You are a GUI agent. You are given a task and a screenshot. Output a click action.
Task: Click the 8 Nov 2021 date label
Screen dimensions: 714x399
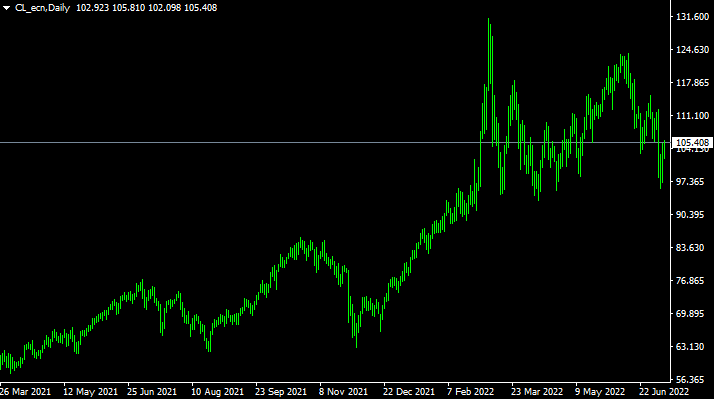point(343,392)
